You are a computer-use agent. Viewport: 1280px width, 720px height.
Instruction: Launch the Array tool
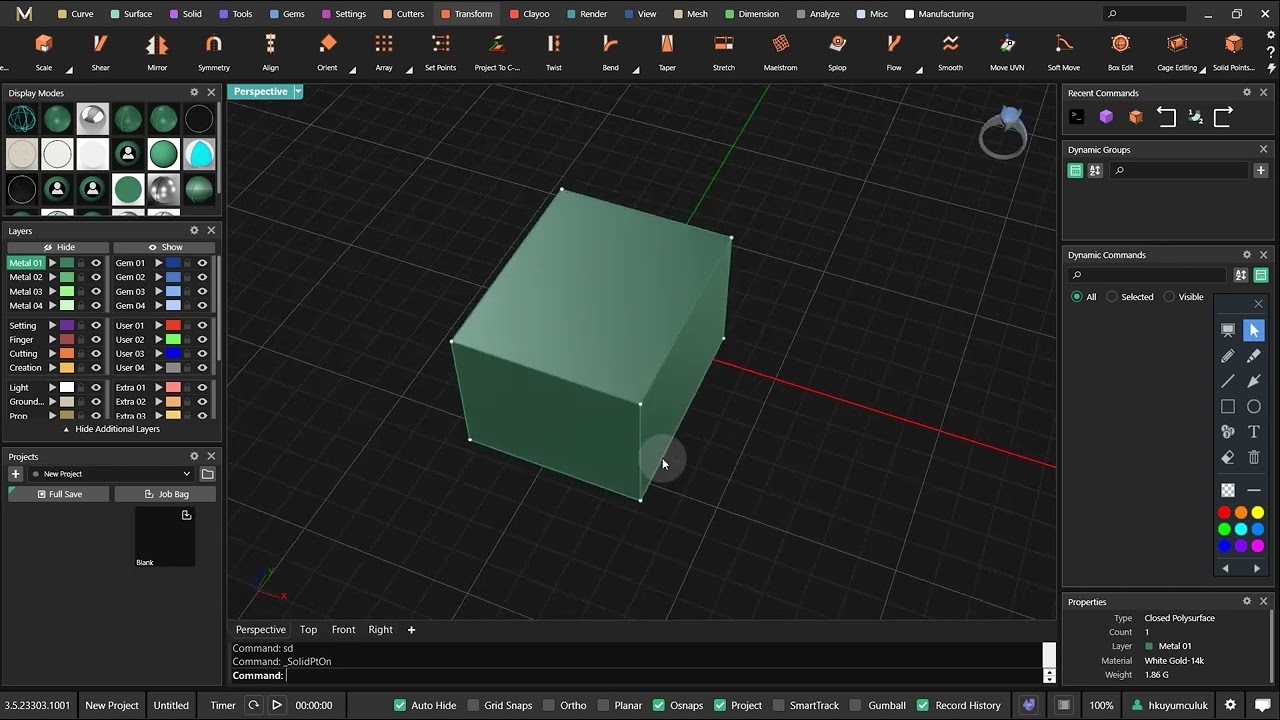click(384, 51)
